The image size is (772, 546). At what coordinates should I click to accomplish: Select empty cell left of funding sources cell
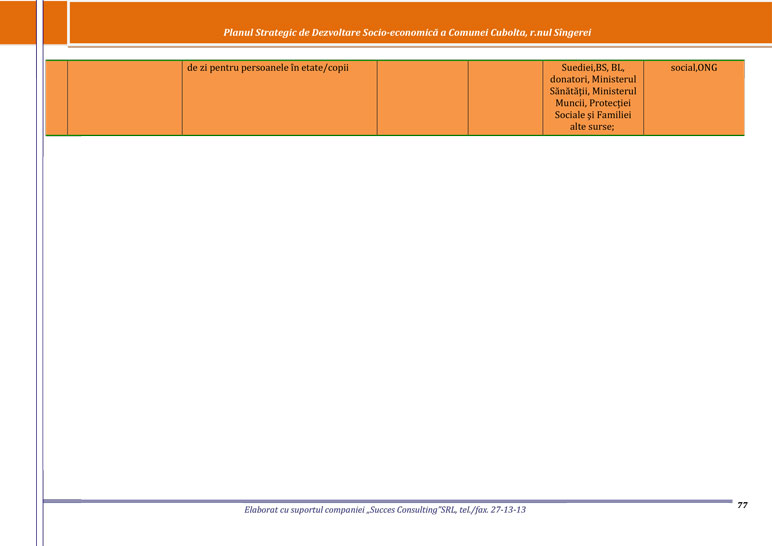(x=505, y=97)
